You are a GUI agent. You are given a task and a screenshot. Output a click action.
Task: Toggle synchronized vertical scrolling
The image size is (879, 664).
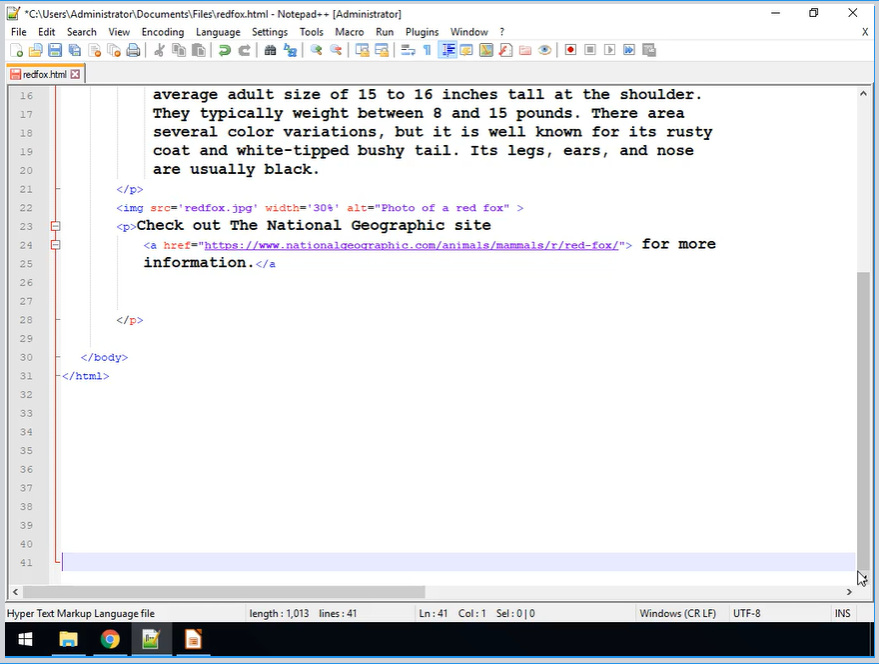pyautogui.click(x=362, y=50)
